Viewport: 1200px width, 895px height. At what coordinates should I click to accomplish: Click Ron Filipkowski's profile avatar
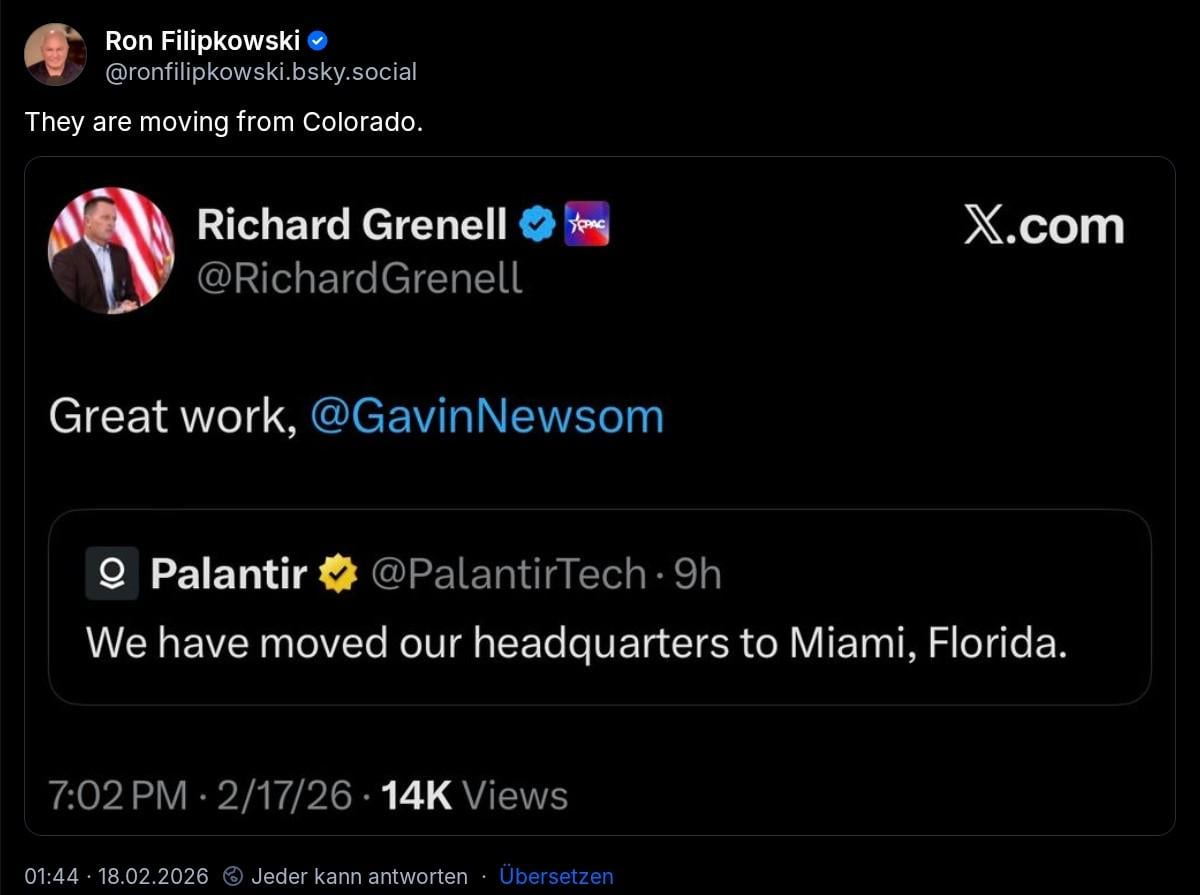click(55, 55)
